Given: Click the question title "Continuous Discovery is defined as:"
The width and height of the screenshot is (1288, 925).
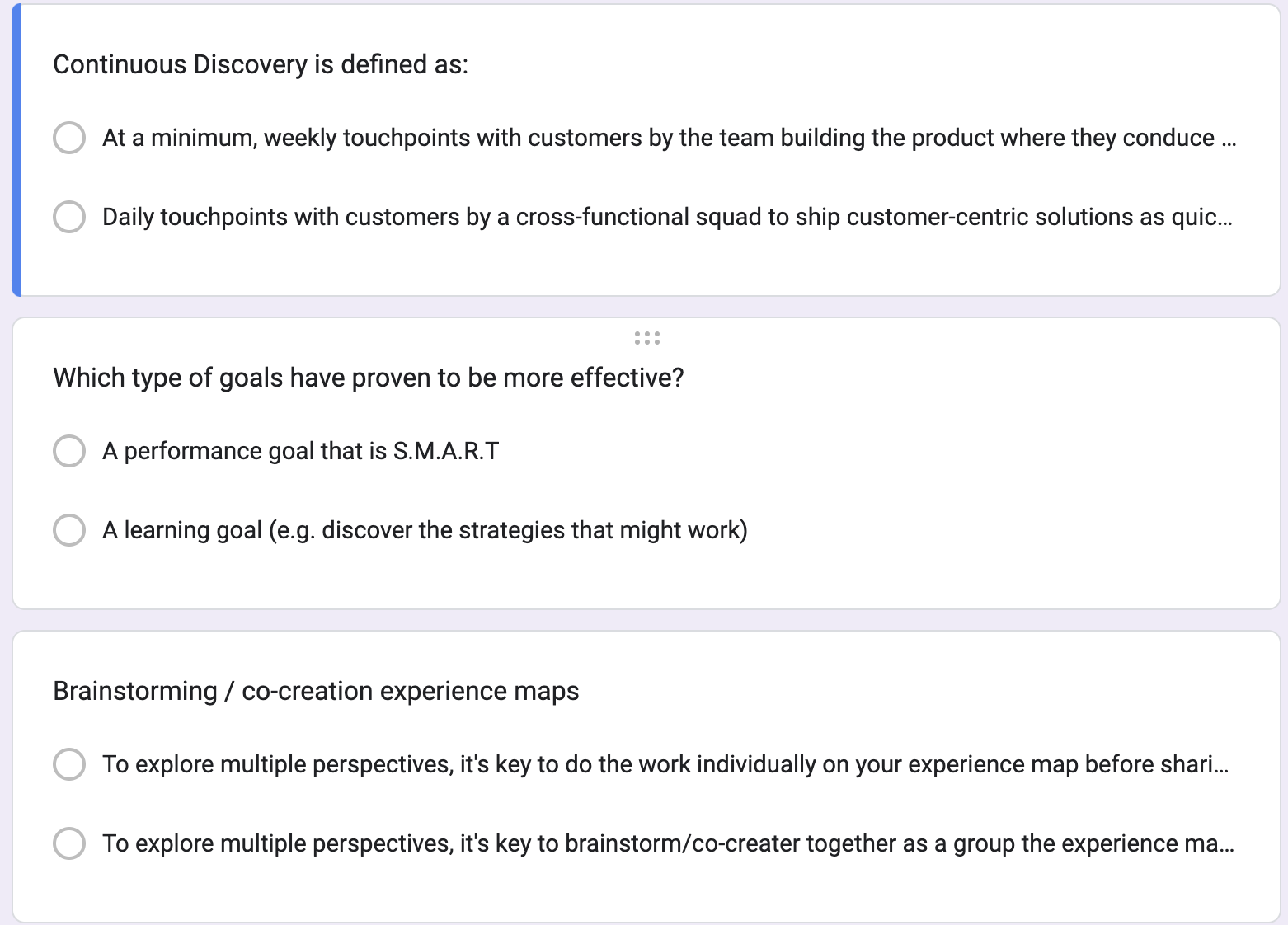Looking at the screenshot, I should pyautogui.click(x=261, y=63).
